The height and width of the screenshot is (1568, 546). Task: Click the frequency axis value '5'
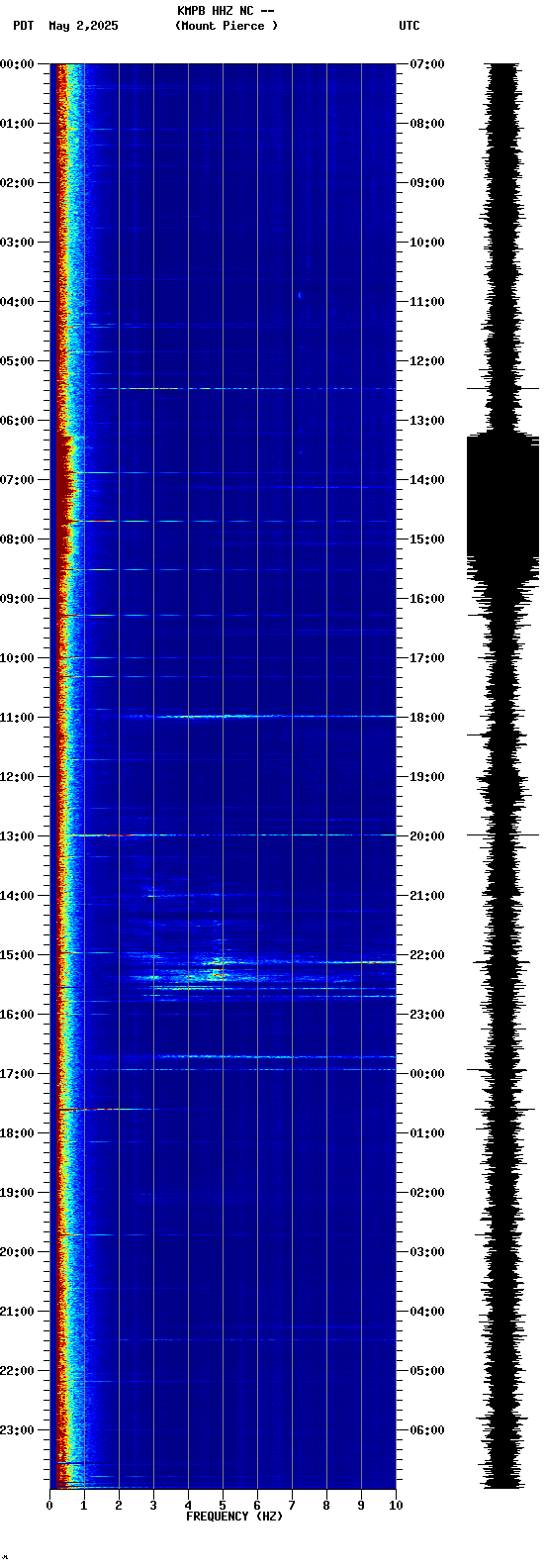223,1506
